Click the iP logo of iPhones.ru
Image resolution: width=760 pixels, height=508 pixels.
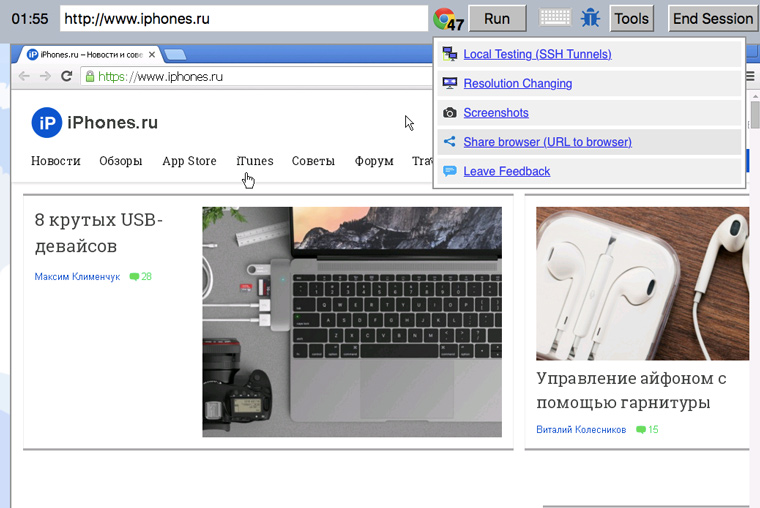point(47,123)
